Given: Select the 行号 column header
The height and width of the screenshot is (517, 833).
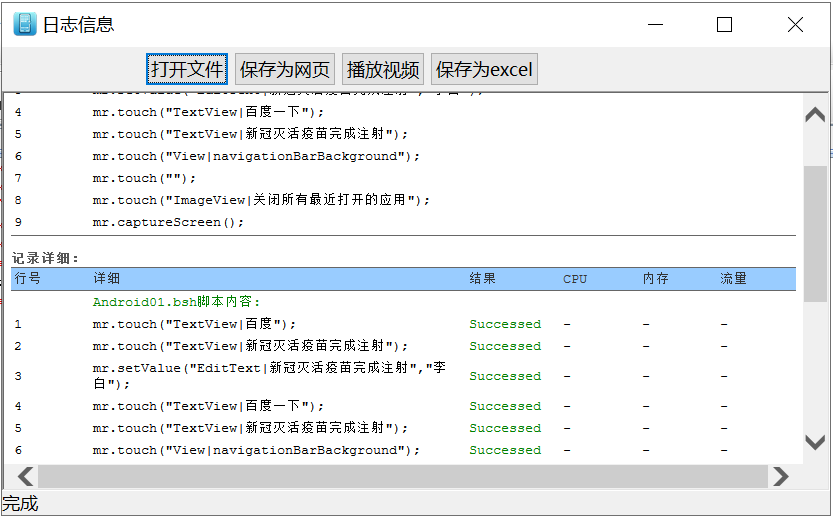Looking at the screenshot, I should pos(28,278).
